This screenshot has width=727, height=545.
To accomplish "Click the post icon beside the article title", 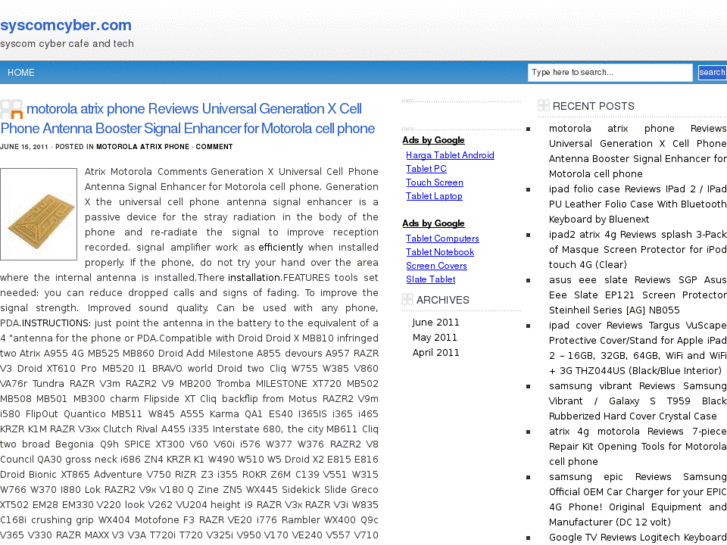I will tap(12, 109).
